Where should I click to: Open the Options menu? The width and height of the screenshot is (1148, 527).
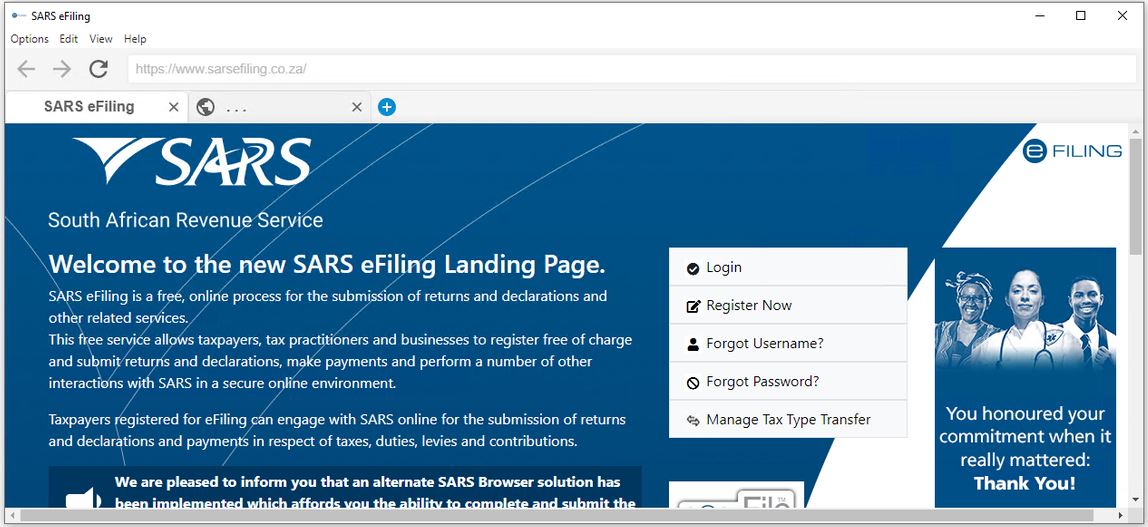coord(29,39)
